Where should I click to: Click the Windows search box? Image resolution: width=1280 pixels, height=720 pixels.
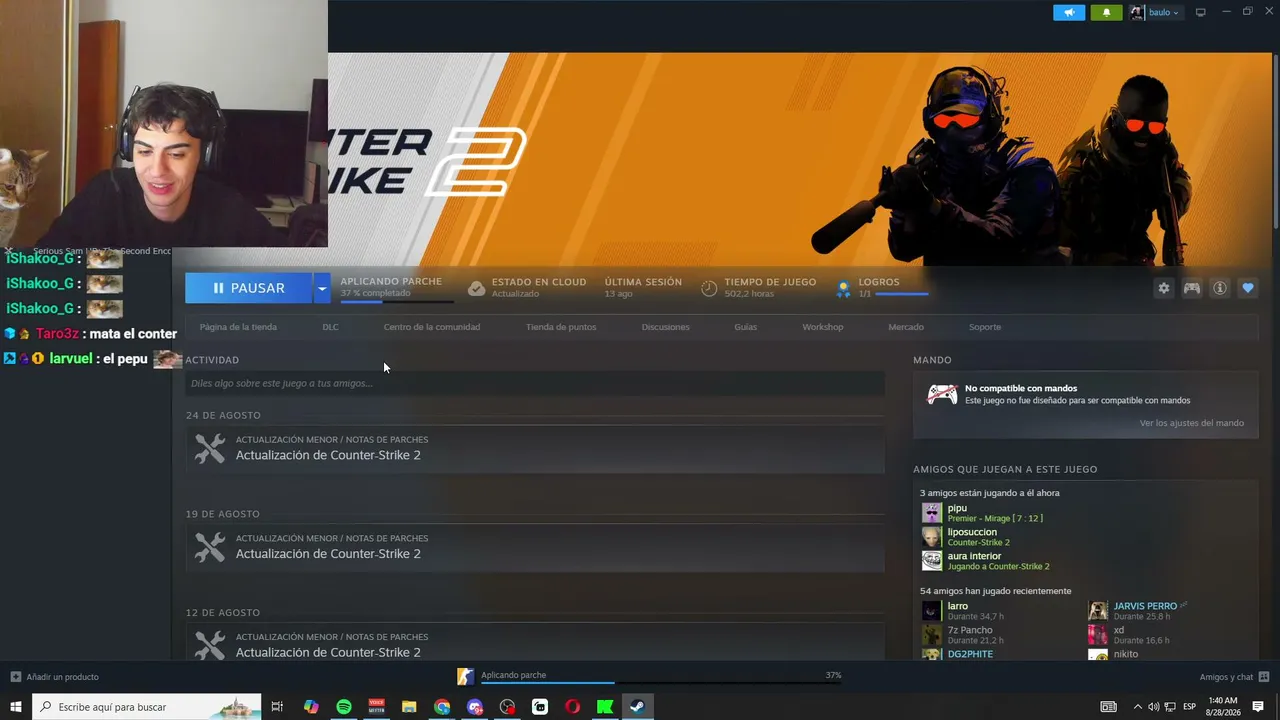click(147, 707)
